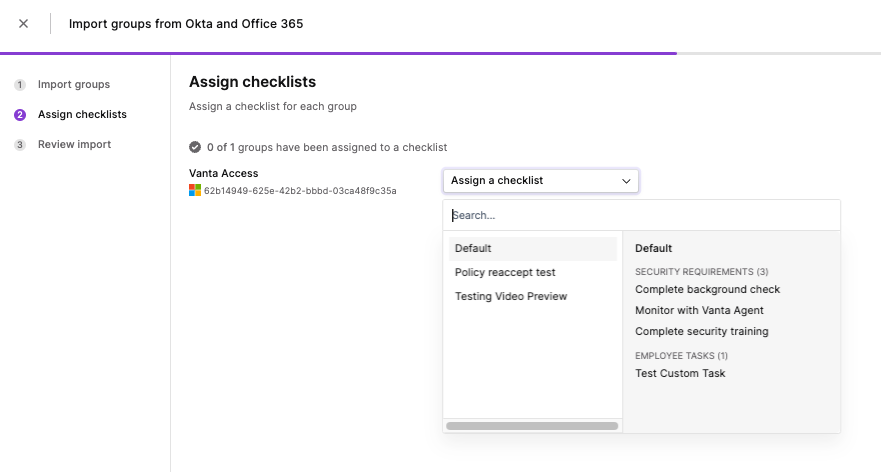This screenshot has height=472, width=881.
Task: Click the step 3 number badge
Action: tap(20, 145)
